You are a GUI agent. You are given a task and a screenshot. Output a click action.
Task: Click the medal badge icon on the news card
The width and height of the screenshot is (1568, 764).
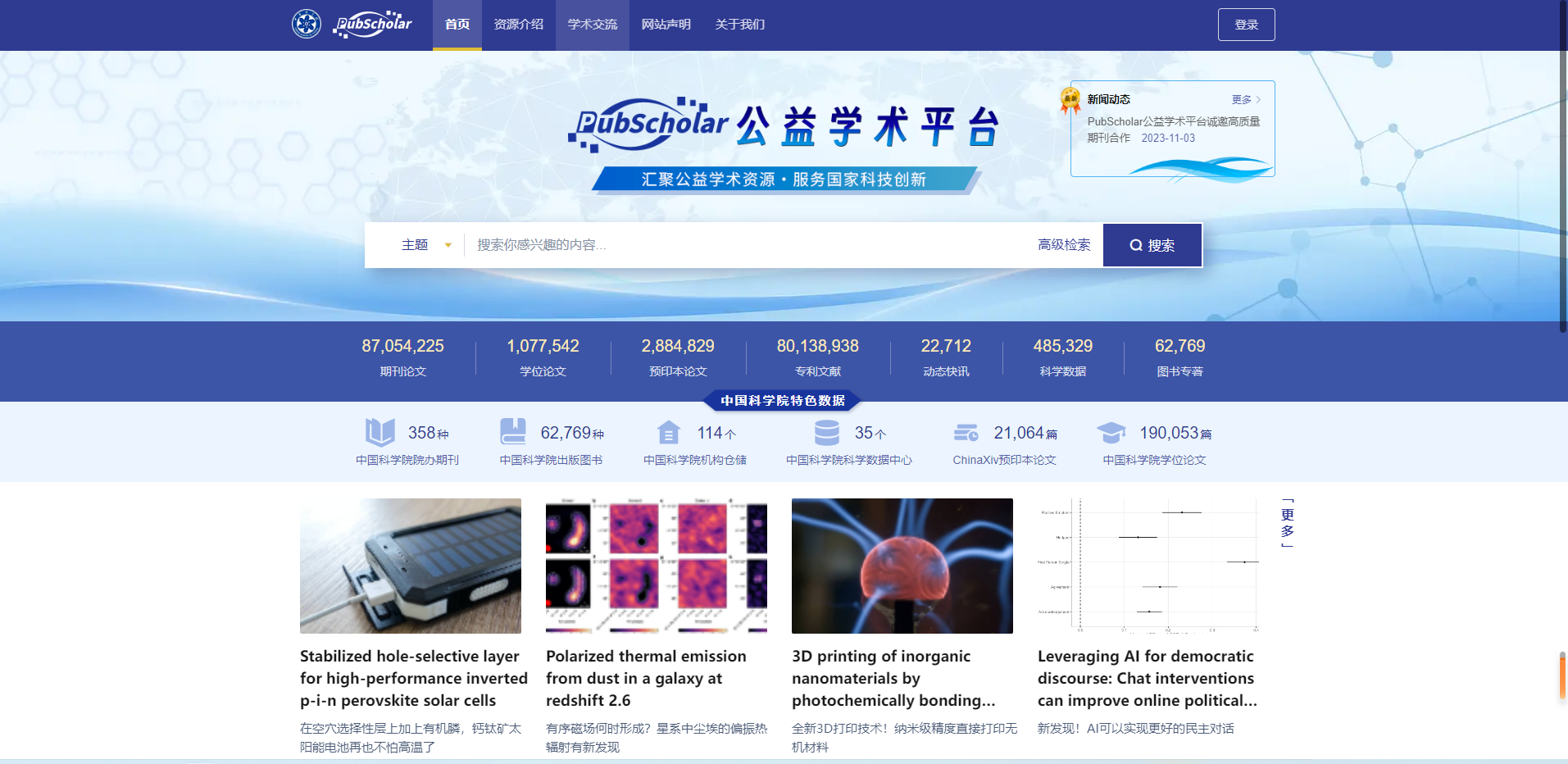(1070, 101)
